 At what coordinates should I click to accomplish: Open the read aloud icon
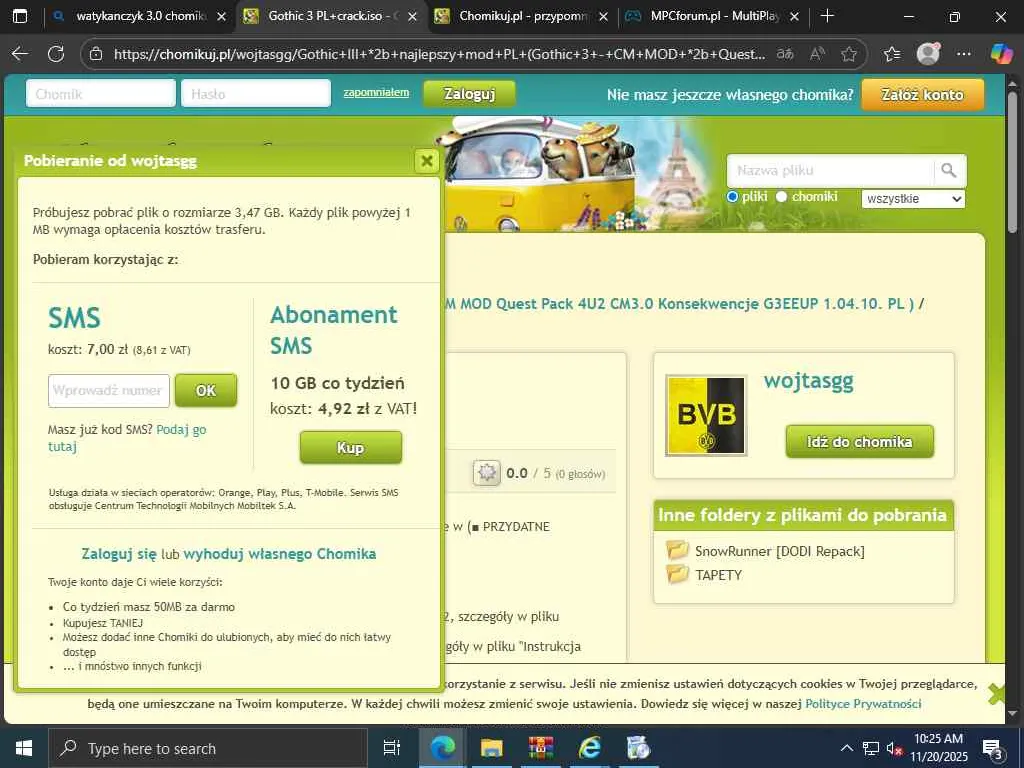click(817, 54)
